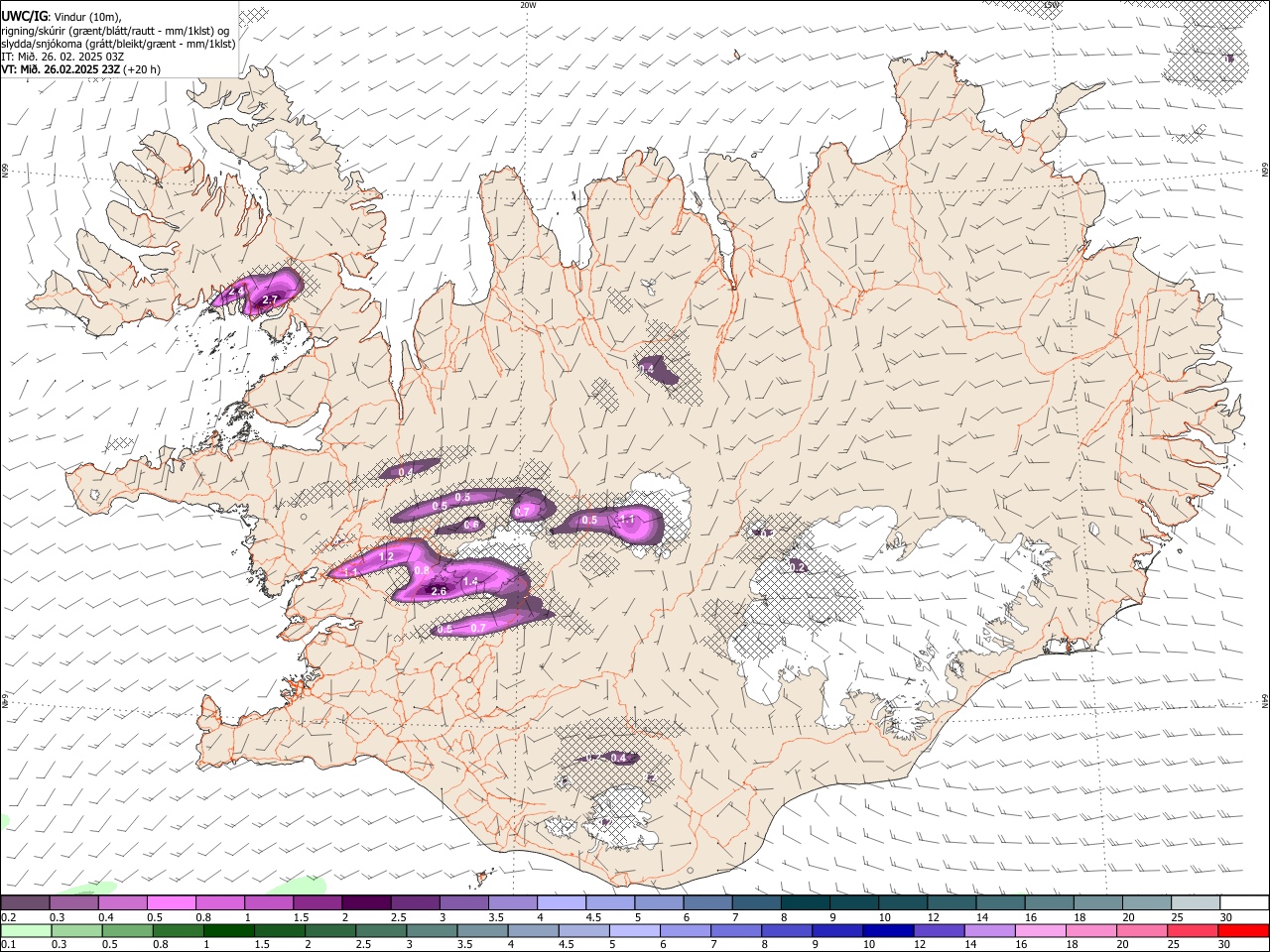The image size is (1270, 952).
Task: Click lower legend violet swatch between 14 and 16
Action: click(988, 930)
